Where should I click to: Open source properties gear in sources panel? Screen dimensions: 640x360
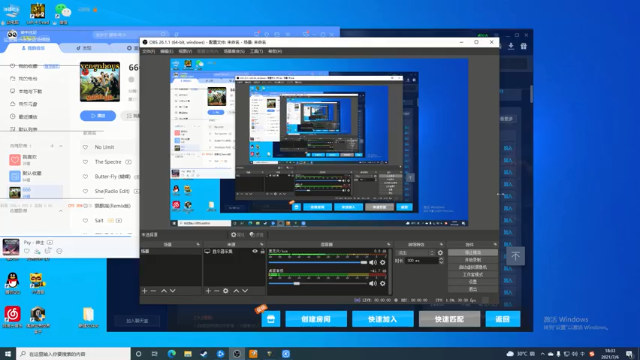[226, 291]
